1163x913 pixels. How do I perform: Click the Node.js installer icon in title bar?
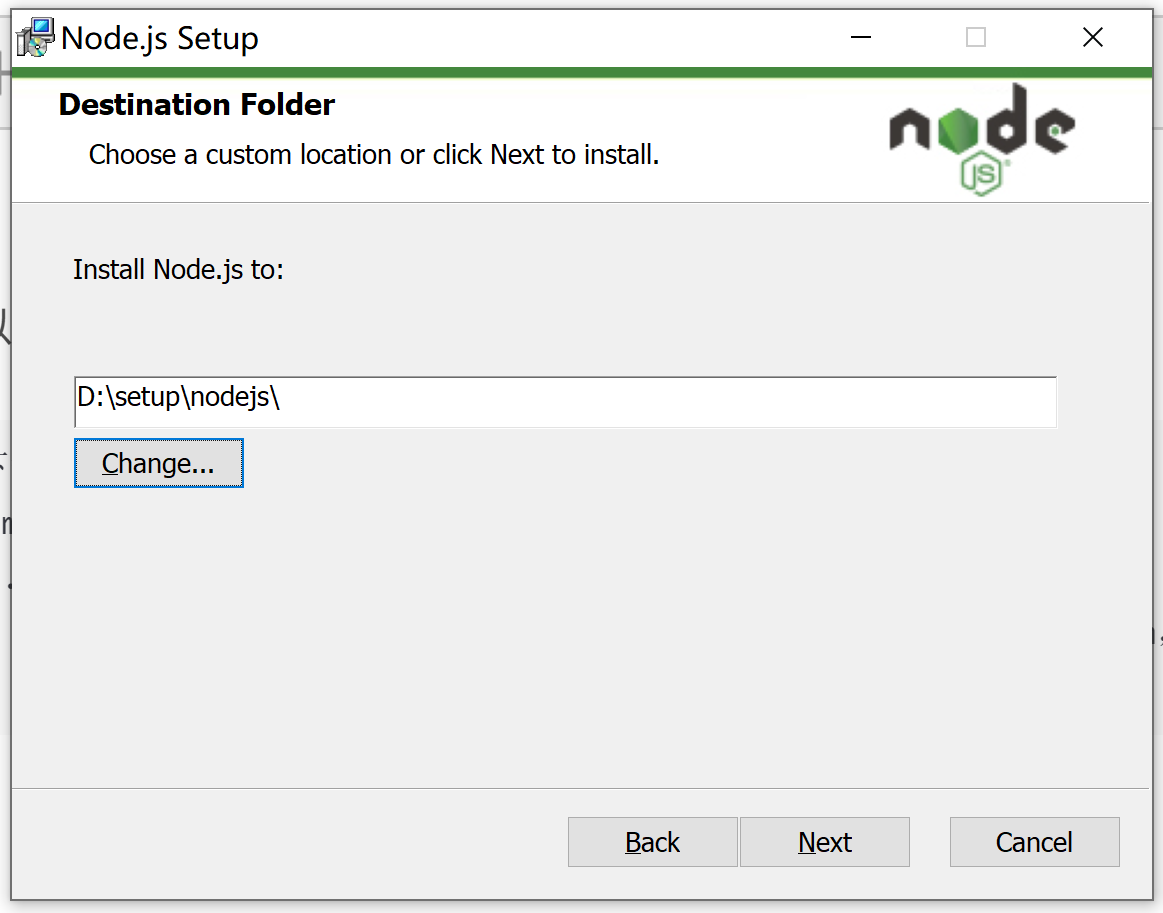[x=36, y=37]
